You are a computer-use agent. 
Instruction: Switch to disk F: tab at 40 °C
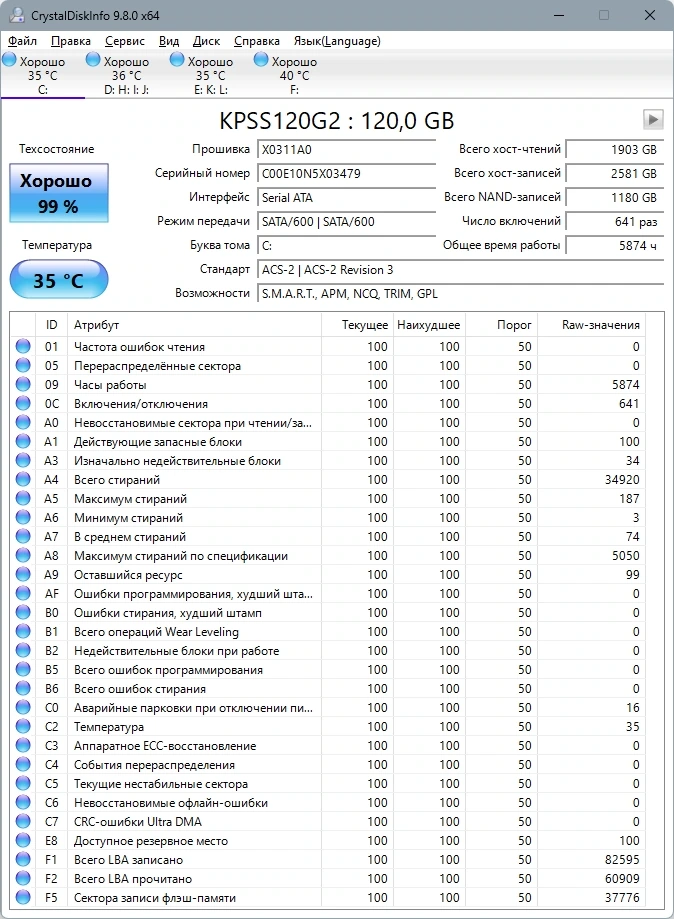coord(294,74)
